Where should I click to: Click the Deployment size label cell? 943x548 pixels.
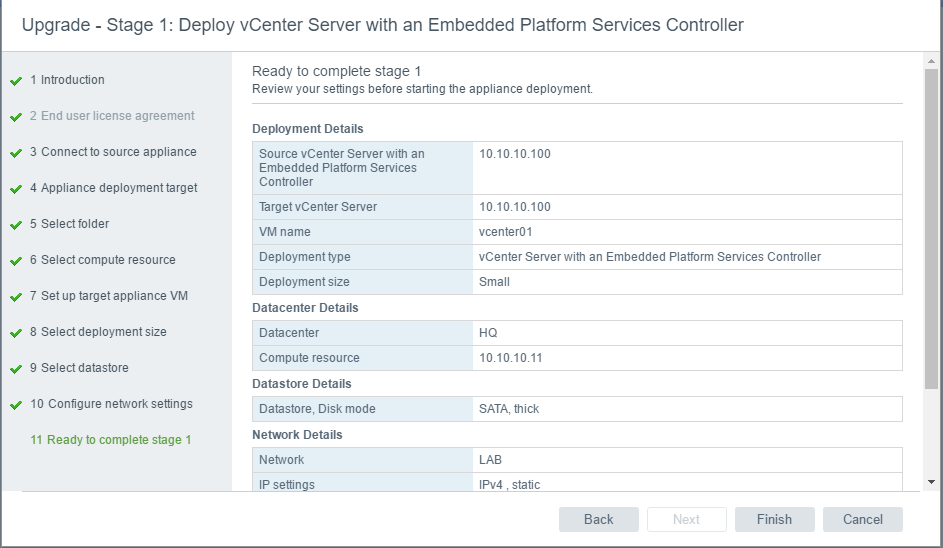tap(363, 282)
